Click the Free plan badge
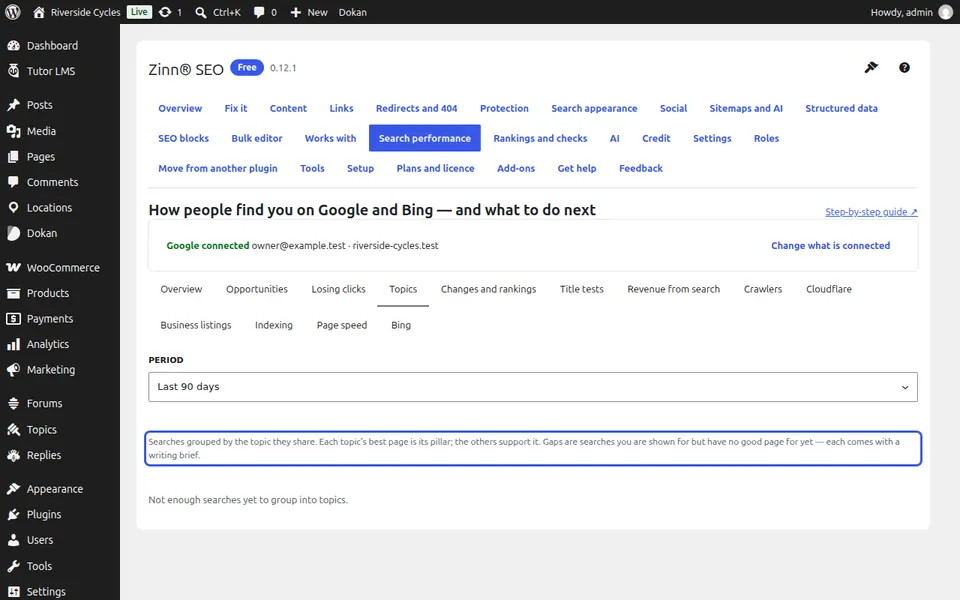The width and height of the screenshot is (960, 600). click(247, 67)
